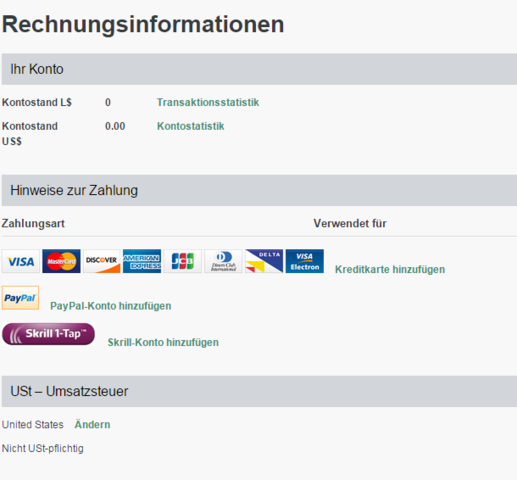The image size is (517, 480).
Task: Click the VISA card logo
Action: click(21, 261)
